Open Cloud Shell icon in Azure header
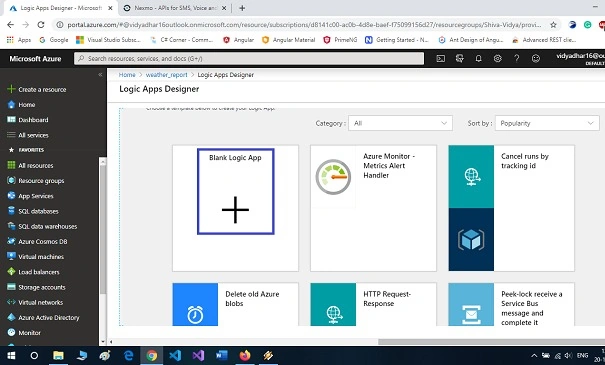Viewport: 605px width, 365px height. point(440,59)
